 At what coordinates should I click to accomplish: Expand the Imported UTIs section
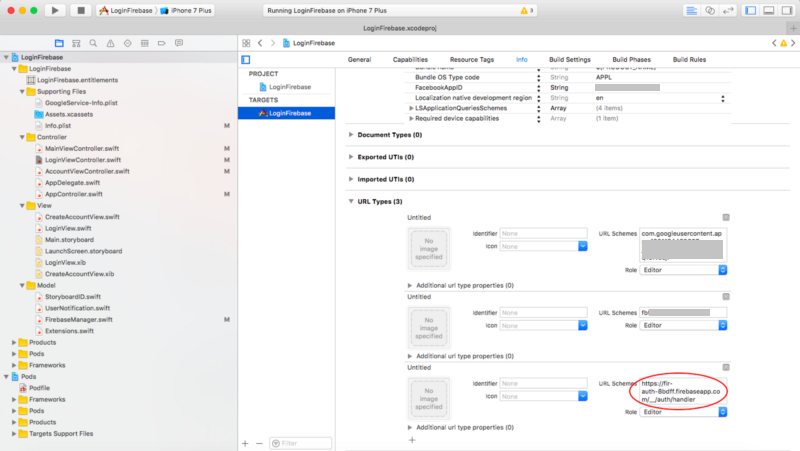pos(351,179)
